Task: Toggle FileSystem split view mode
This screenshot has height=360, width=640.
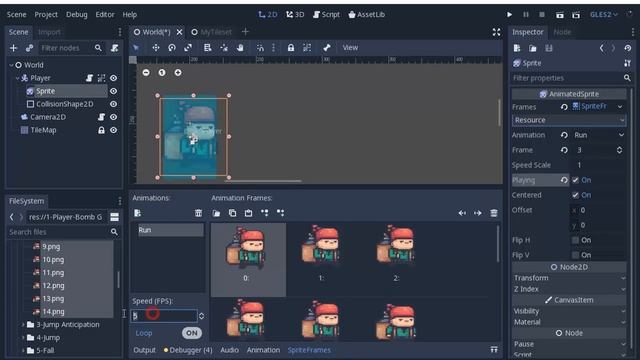Action: coord(114,217)
